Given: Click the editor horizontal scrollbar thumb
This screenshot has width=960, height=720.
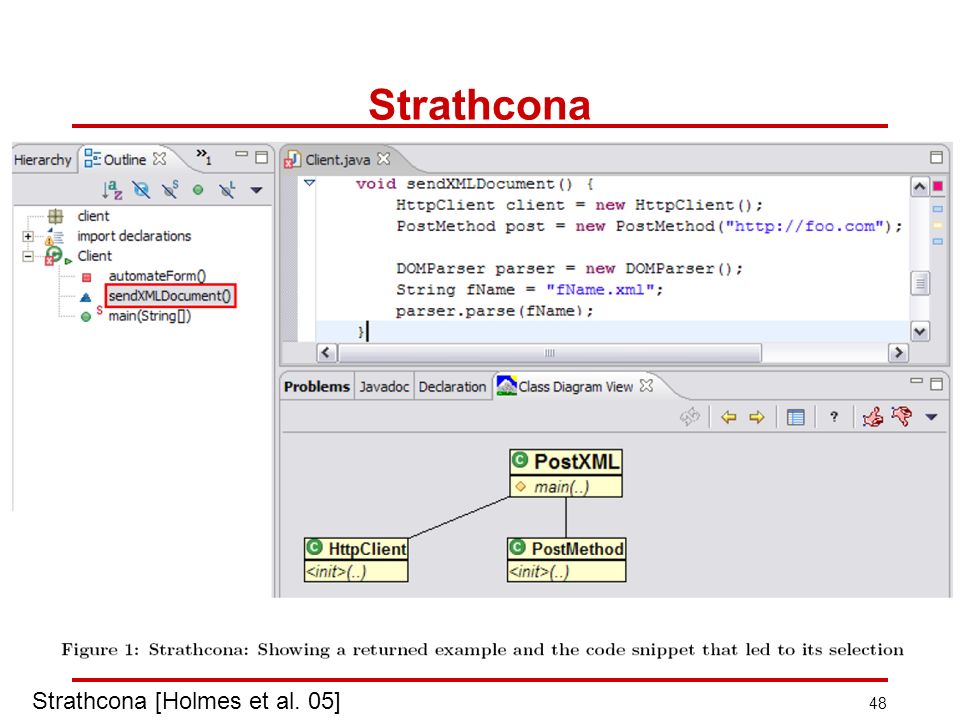Looking at the screenshot, I should click(x=550, y=353).
